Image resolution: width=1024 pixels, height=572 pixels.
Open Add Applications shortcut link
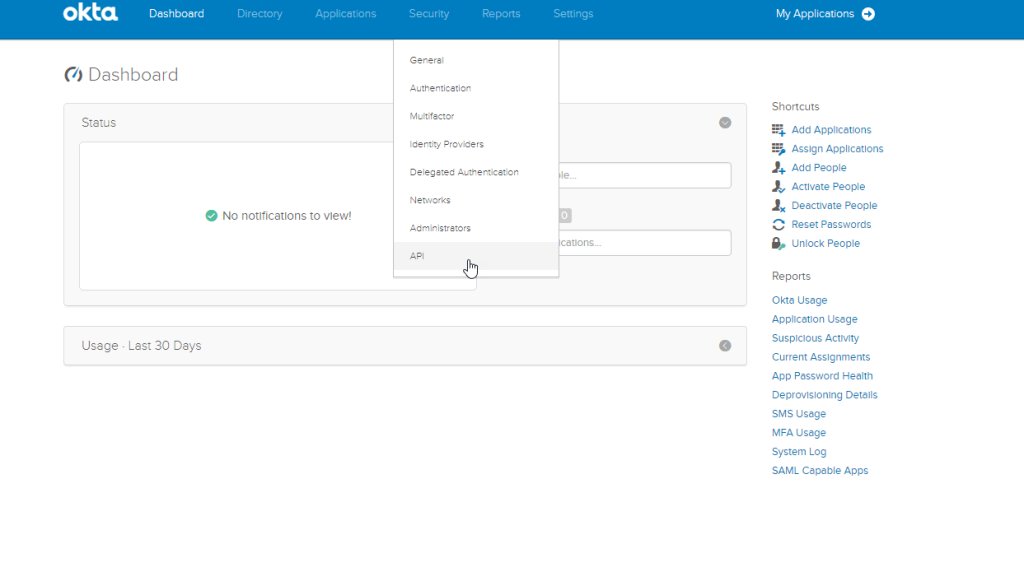(831, 130)
